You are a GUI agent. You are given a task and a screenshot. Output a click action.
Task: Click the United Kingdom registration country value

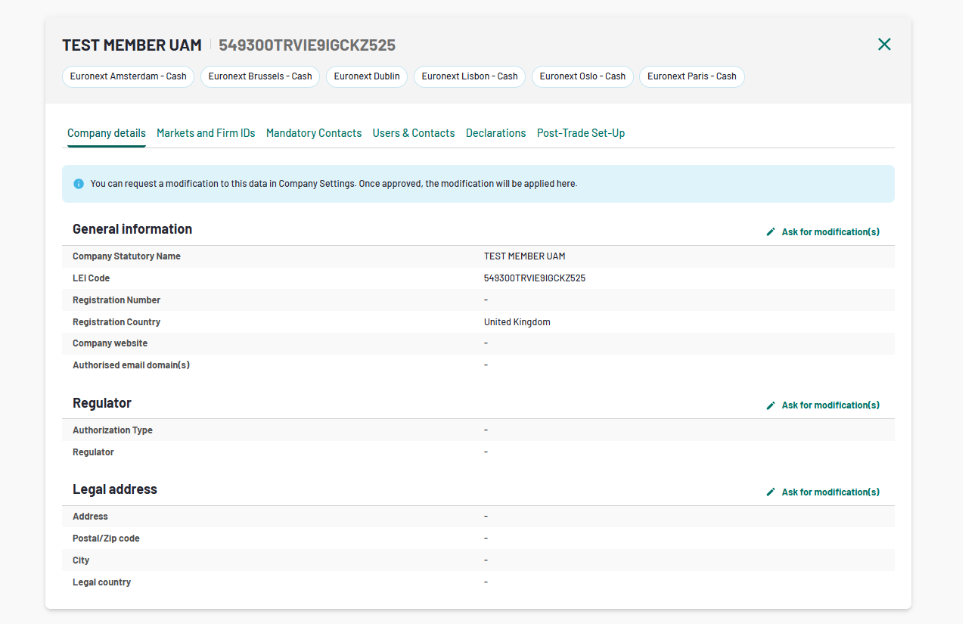coord(517,322)
